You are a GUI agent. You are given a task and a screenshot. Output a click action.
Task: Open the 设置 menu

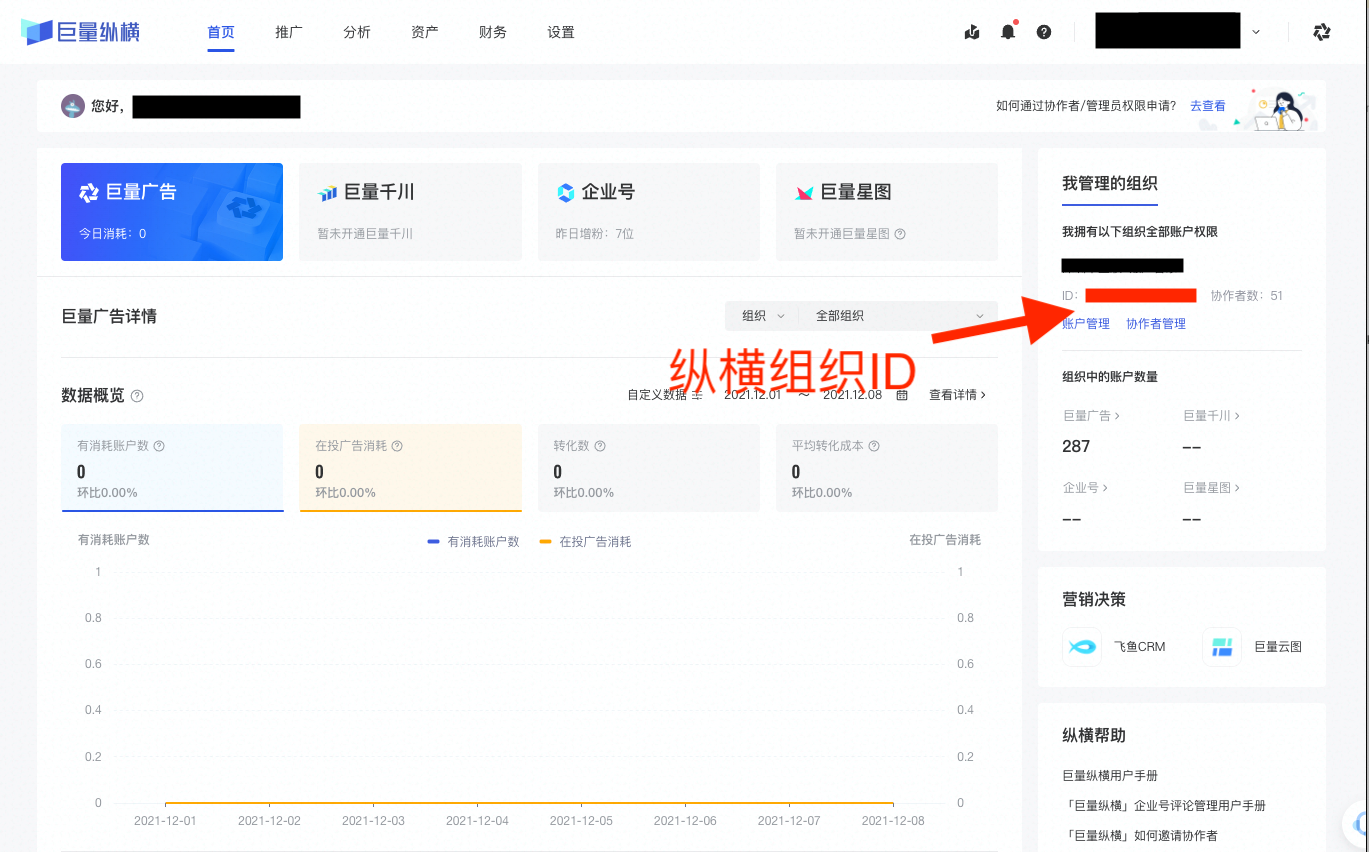[x=561, y=32]
